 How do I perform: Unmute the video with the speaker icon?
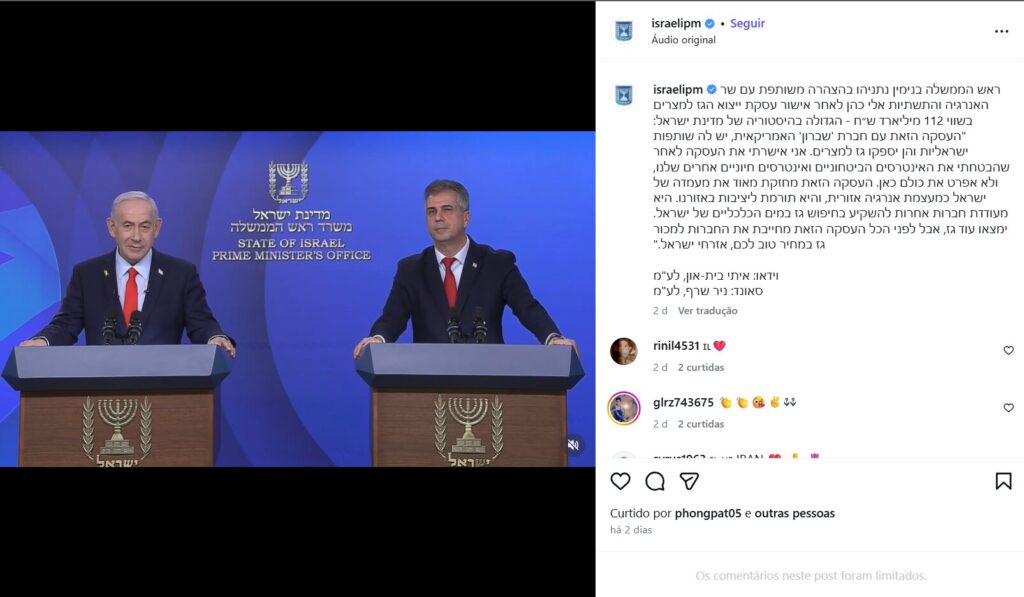click(573, 445)
